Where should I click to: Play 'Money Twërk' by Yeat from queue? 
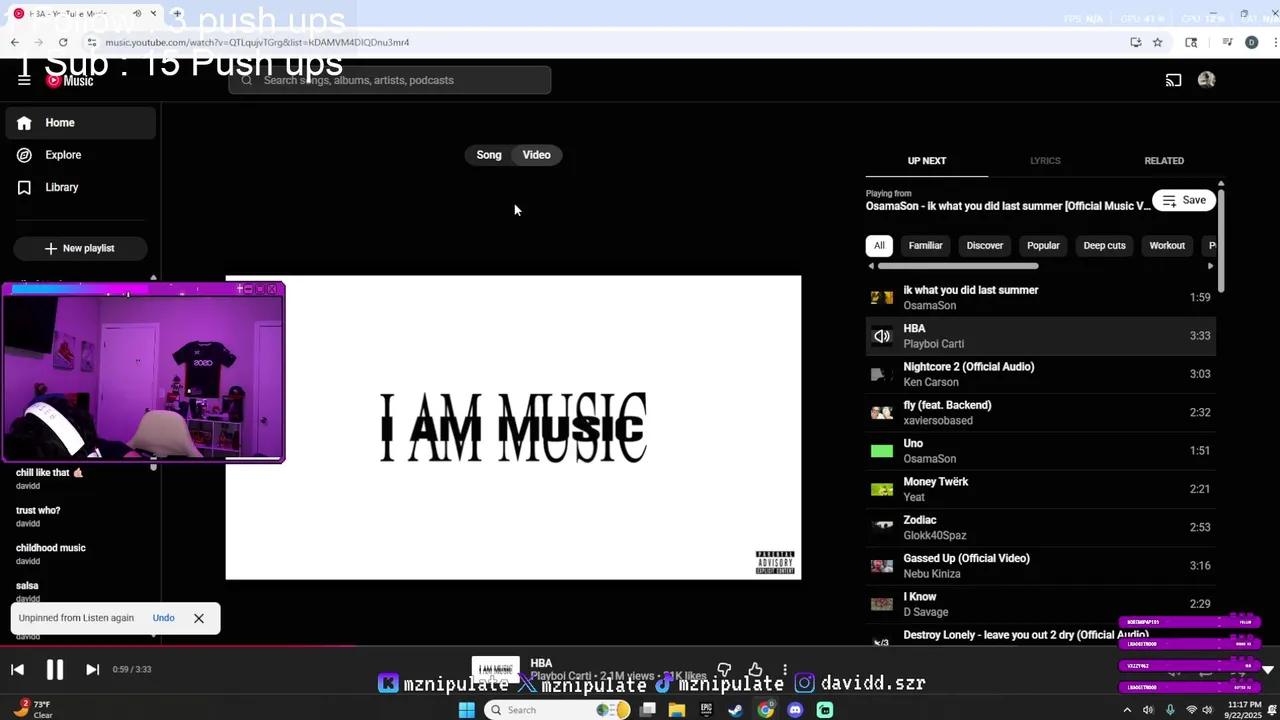[1040, 489]
